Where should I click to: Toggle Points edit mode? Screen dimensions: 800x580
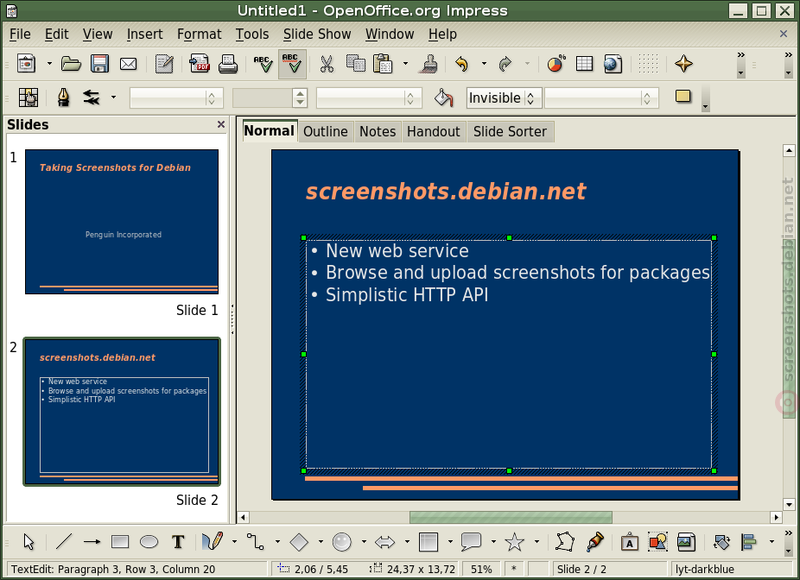pyautogui.click(x=565, y=541)
